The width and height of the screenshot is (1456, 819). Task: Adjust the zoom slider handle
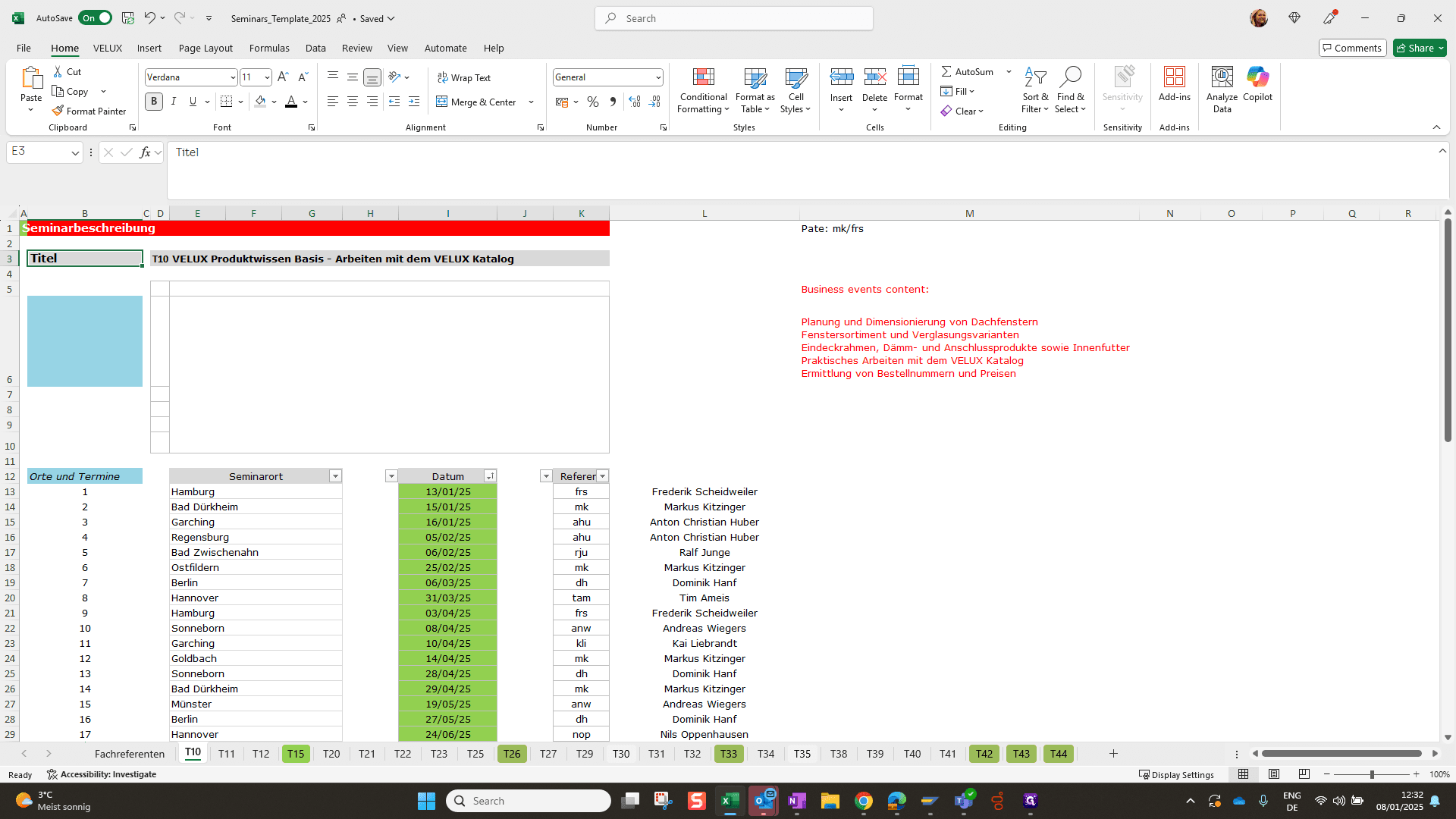tap(1372, 774)
